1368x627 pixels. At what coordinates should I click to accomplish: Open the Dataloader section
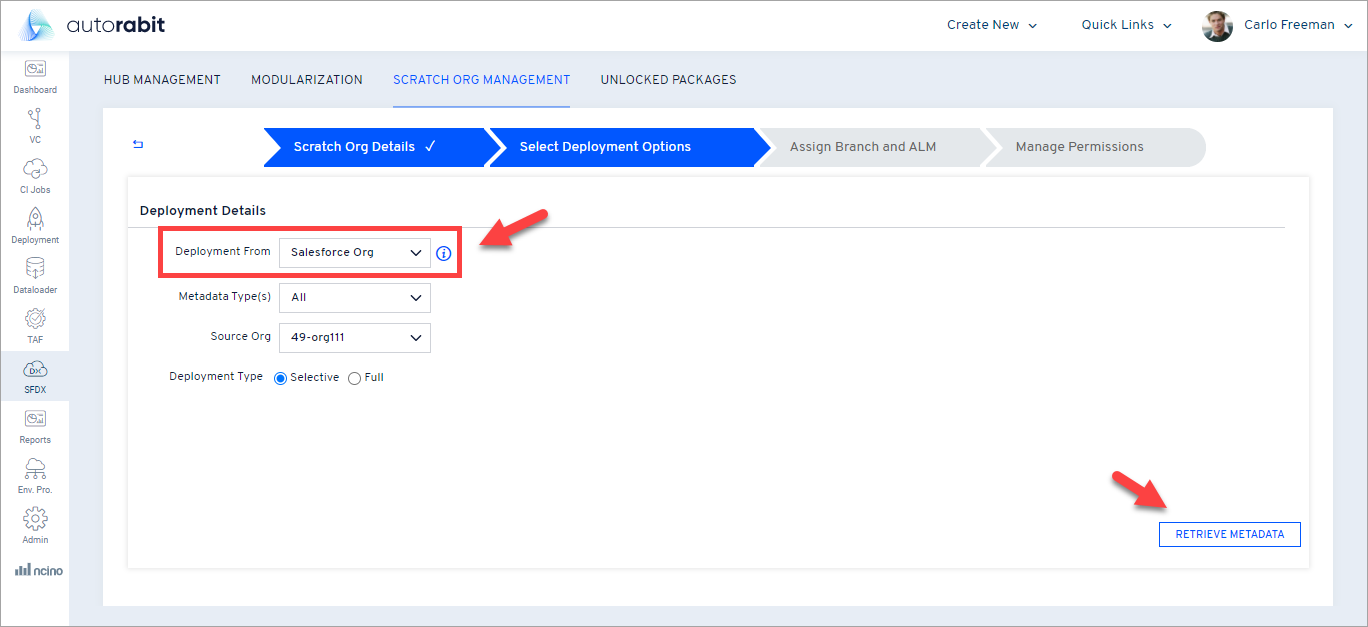pyautogui.click(x=34, y=275)
